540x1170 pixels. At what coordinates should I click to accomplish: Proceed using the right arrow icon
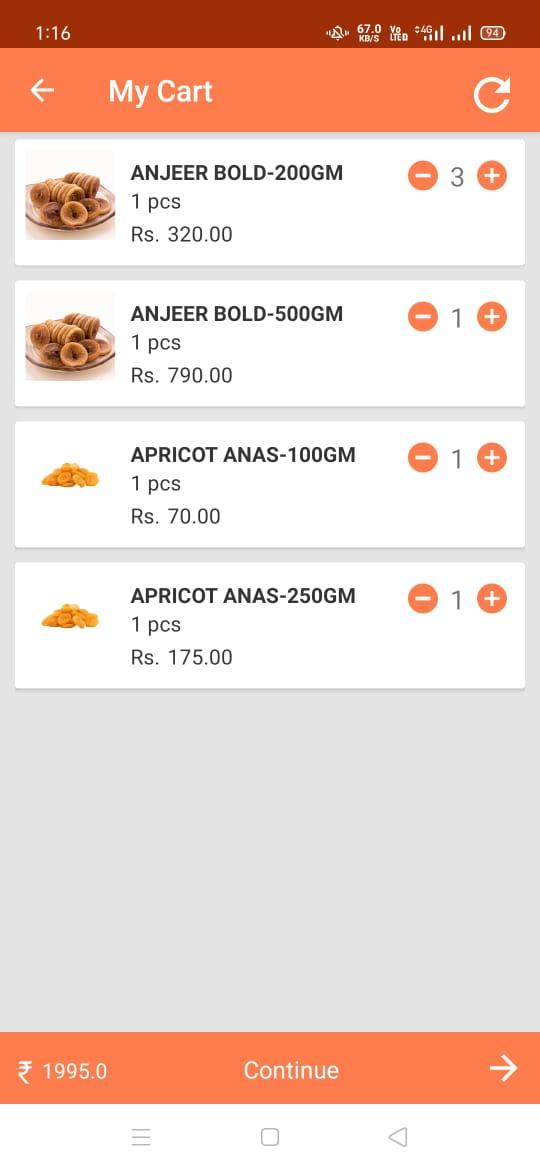tap(503, 1069)
